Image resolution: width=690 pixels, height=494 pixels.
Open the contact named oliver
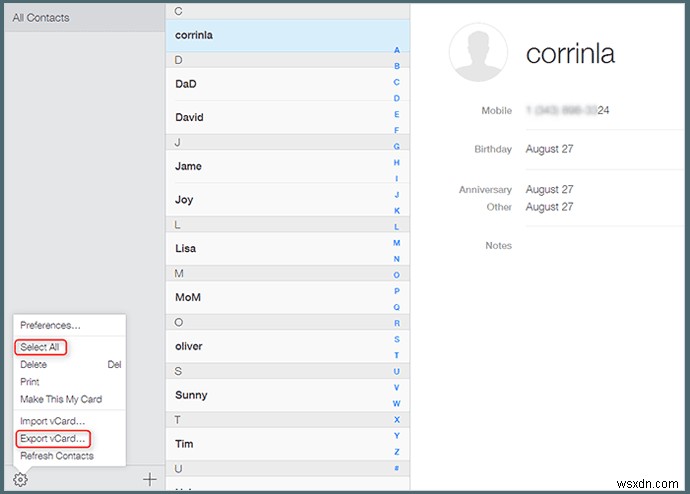coord(188,346)
